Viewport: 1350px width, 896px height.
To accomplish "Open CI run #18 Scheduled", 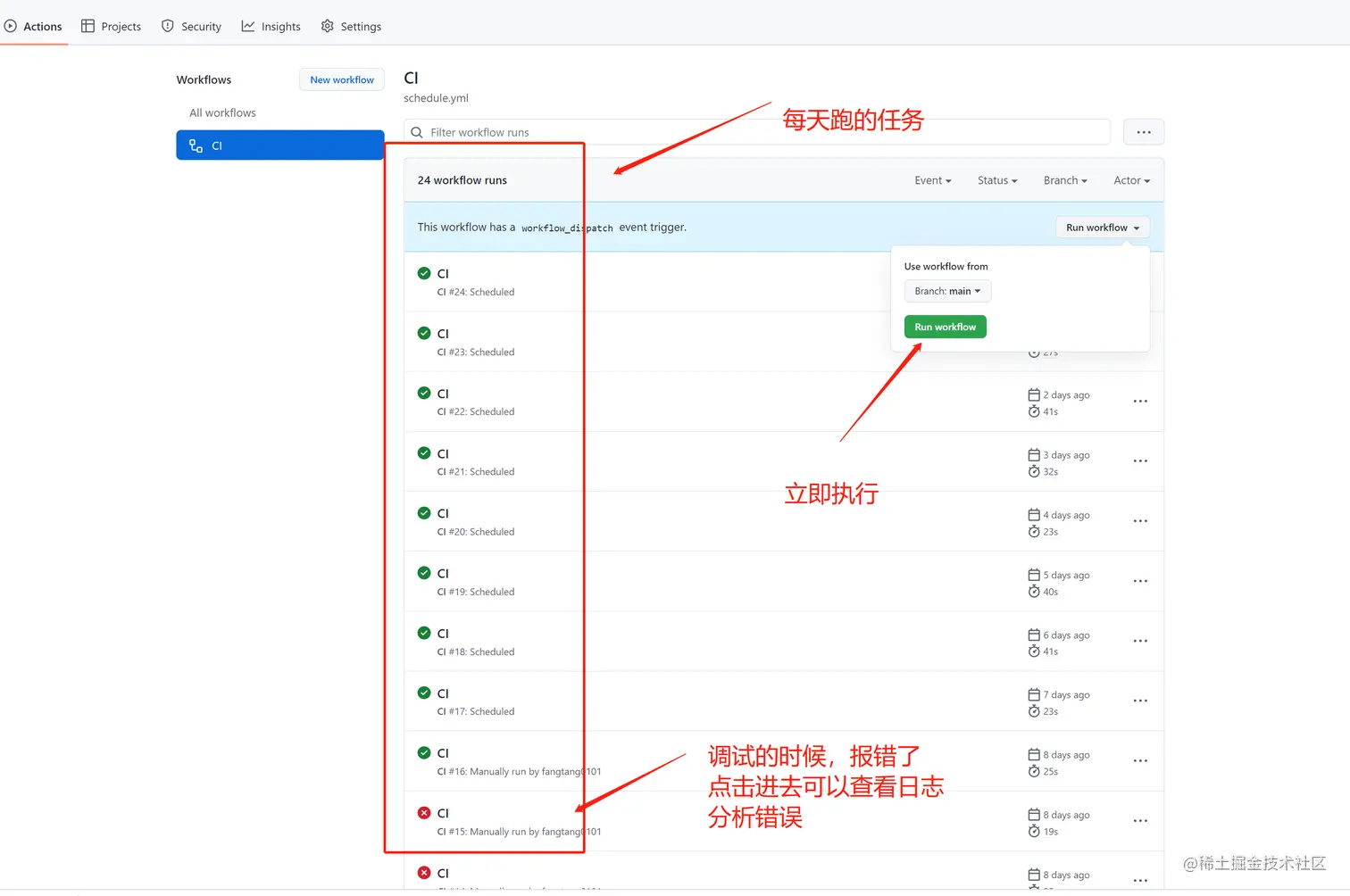I will tap(443, 634).
